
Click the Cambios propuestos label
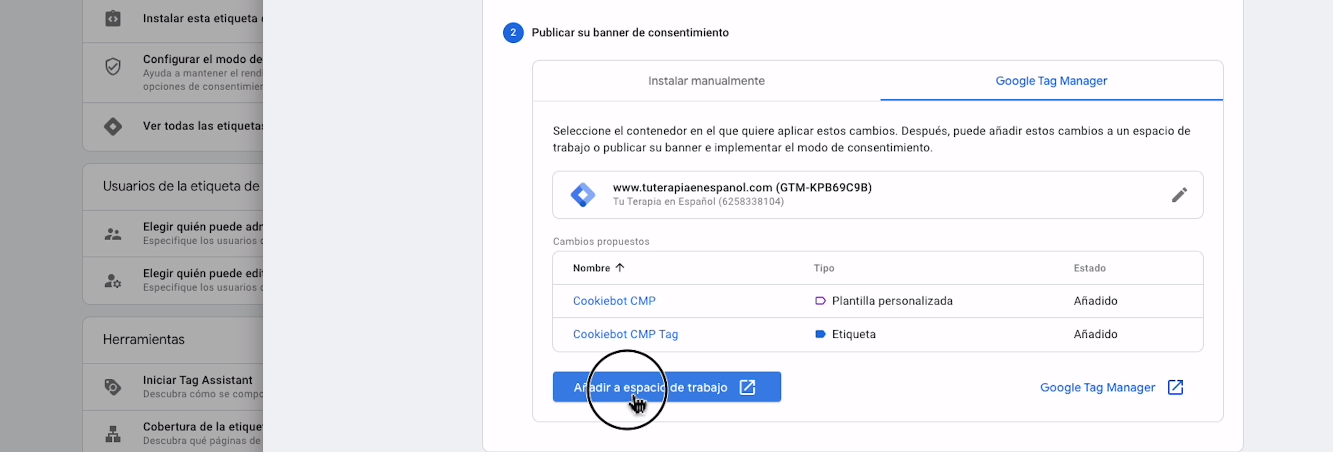(601, 241)
